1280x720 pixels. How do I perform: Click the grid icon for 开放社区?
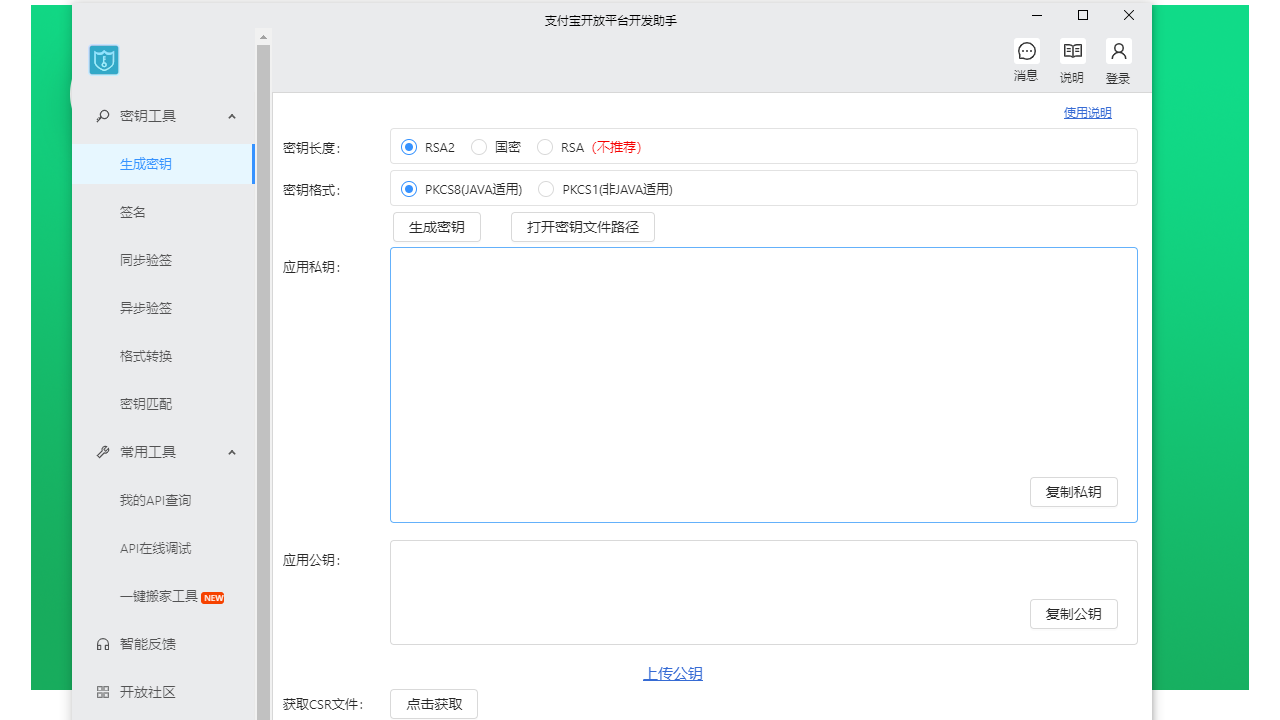pyautogui.click(x=102, y=692)
